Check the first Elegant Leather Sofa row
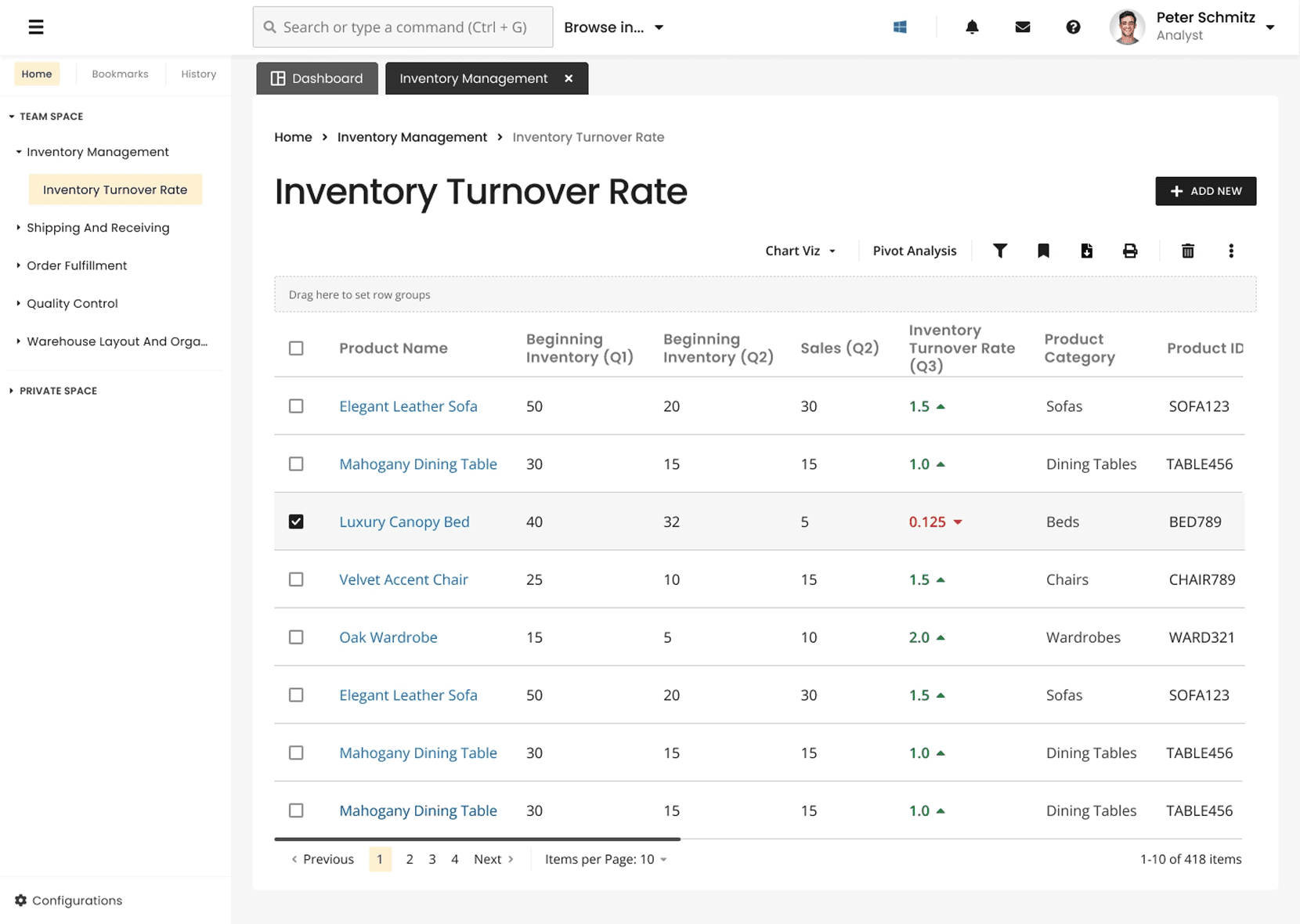Screen dimensions: 1300x924 [296, 406]
